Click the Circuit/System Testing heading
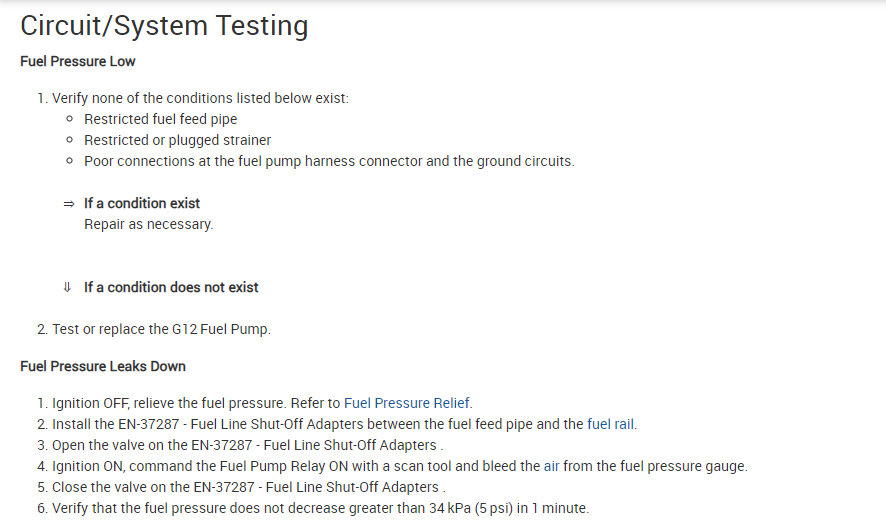Screen dimensions: 886x524 [164, 26]
